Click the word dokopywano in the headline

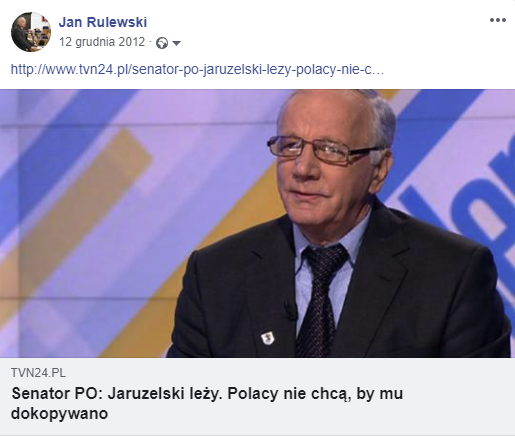(x=59, y=414)
